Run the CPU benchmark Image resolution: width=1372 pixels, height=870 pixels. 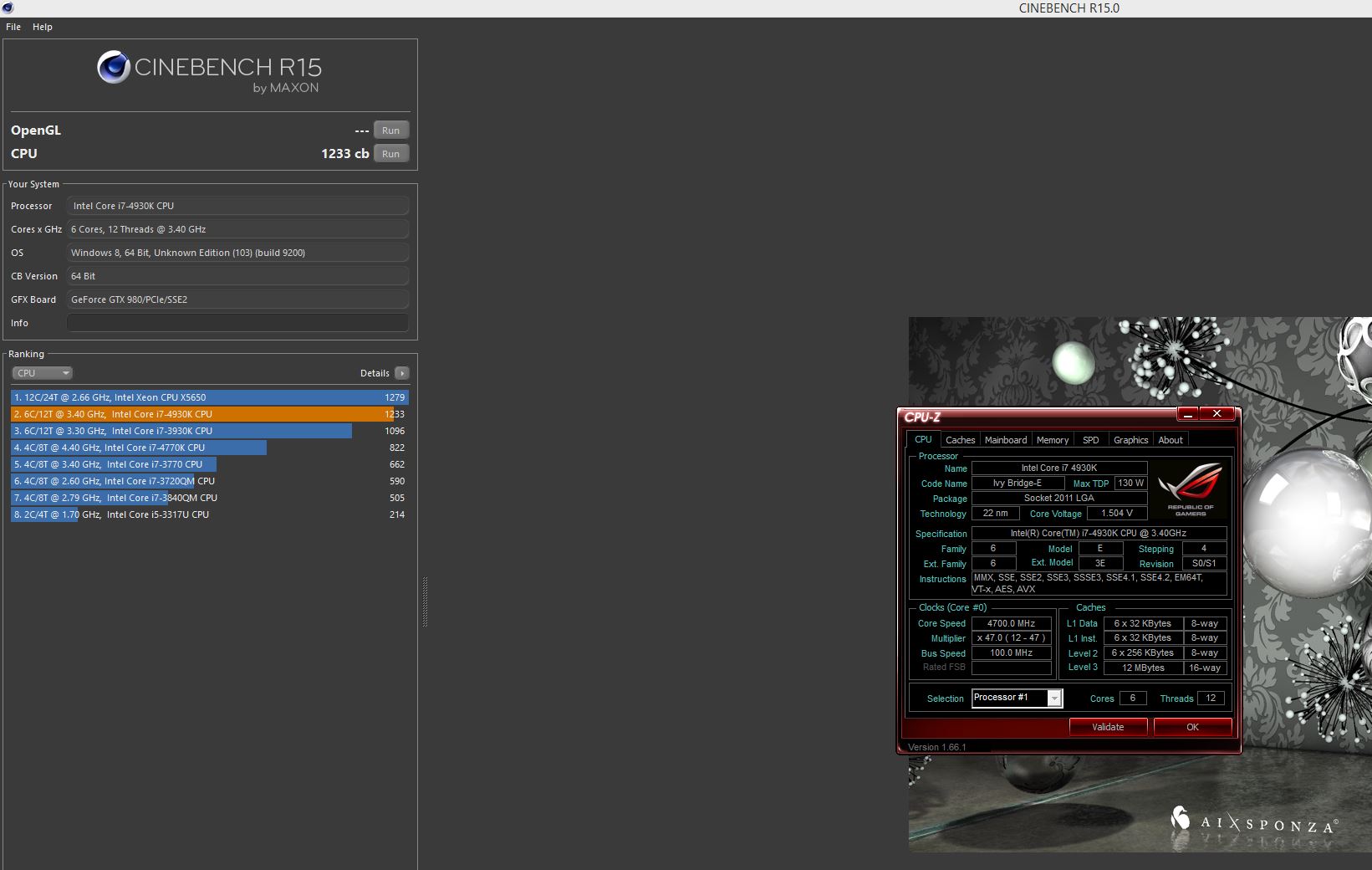(390, 154)
